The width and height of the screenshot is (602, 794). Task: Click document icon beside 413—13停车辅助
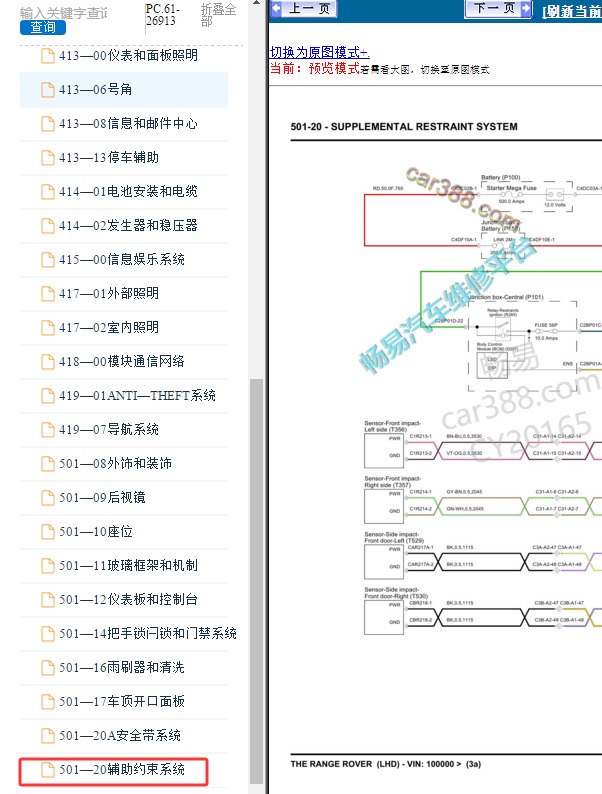click(x=48, y=157)
